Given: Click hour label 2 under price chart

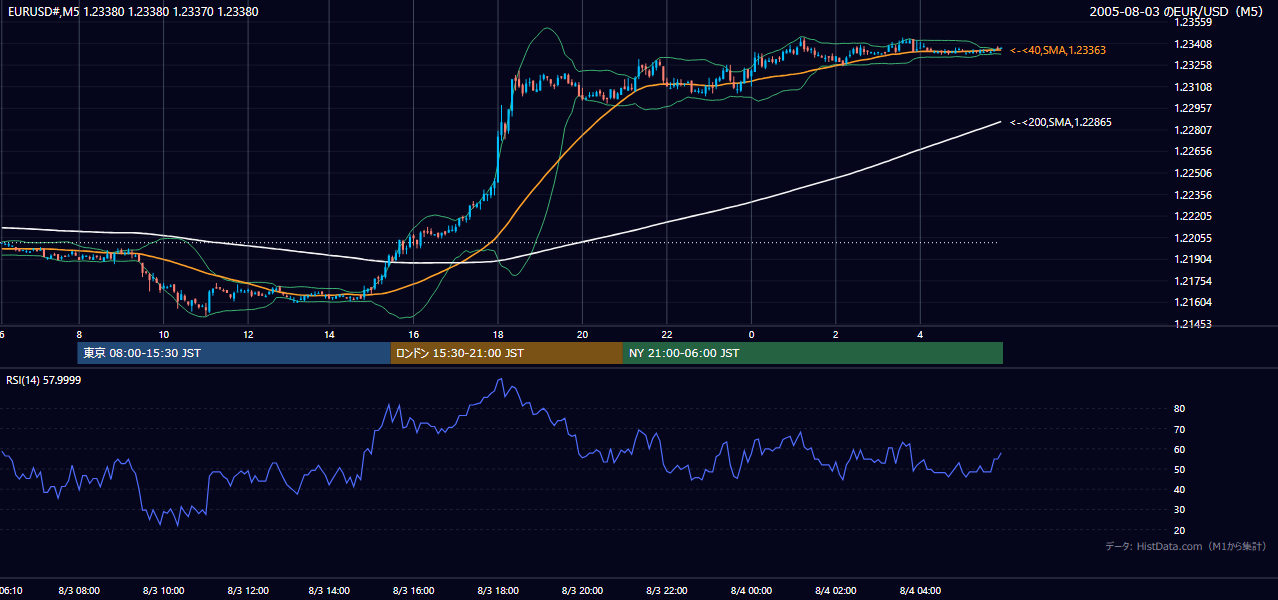Looking at the screenshot, I should pos(835,334).
